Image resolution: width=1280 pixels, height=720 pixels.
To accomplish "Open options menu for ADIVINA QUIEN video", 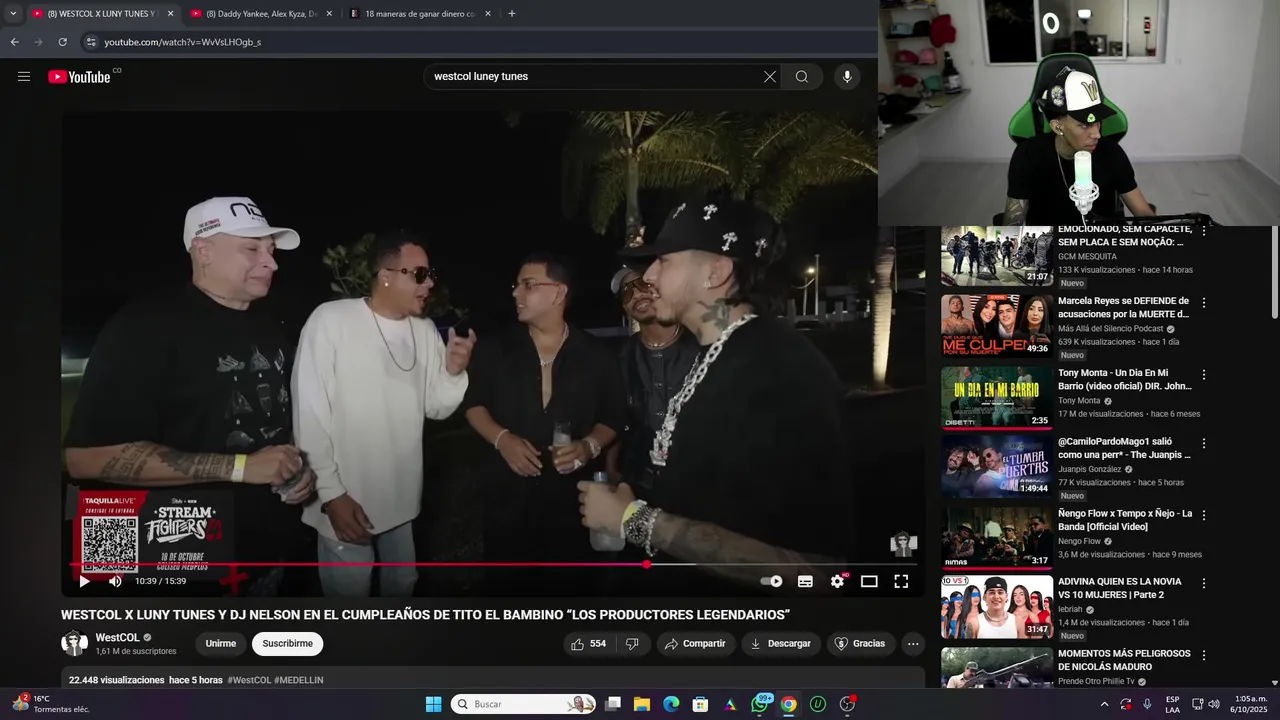I will 1204,584.
